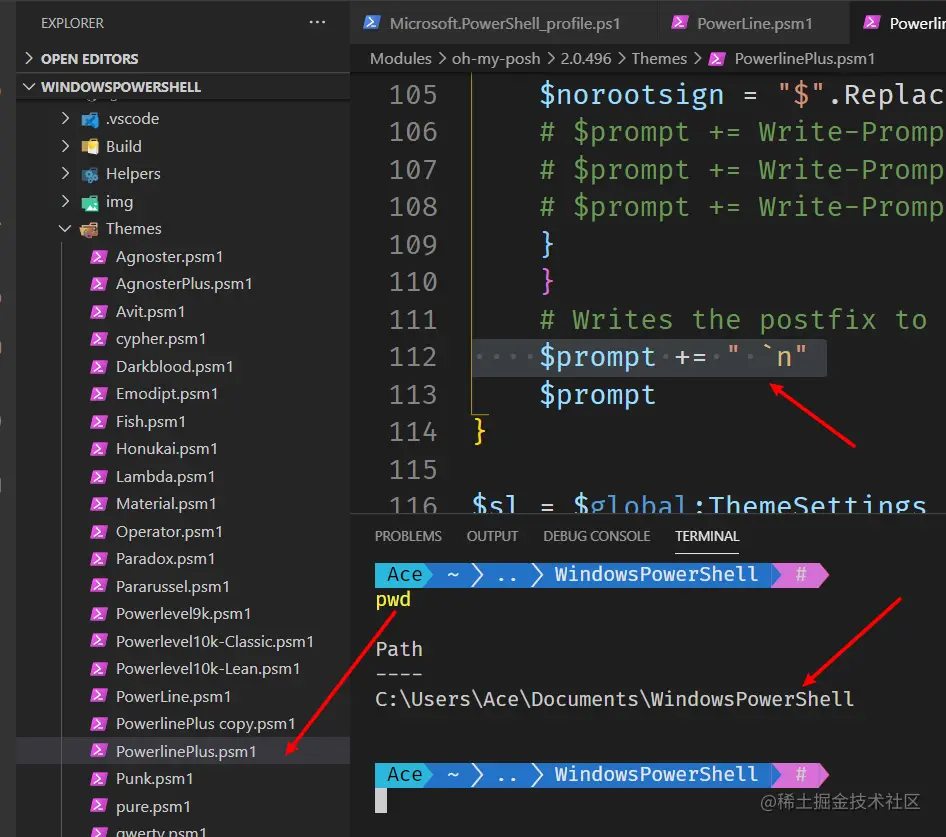Image resolution: width=946 pixels, height=837 pixels.
Task: Place cursor on $prompt at line 113
Action: tap(597, 395)
